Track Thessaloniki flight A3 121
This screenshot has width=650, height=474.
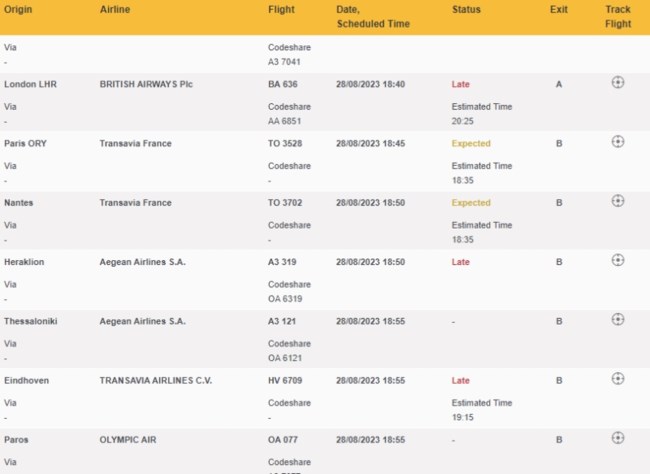[x=618, y=320]
